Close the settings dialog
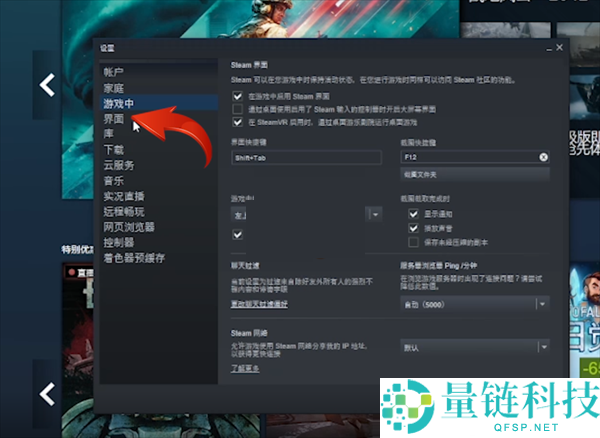Image resolution: width=600 pixels, height=438 pixels. 560,47
